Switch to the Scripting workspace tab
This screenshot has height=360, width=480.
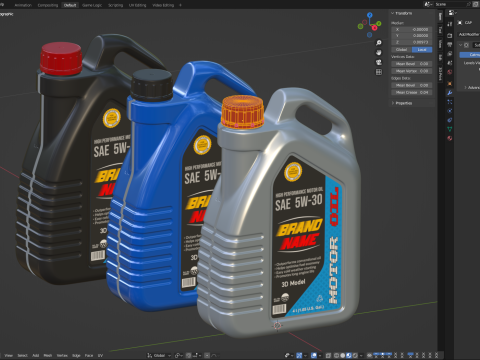pos(115,5)
